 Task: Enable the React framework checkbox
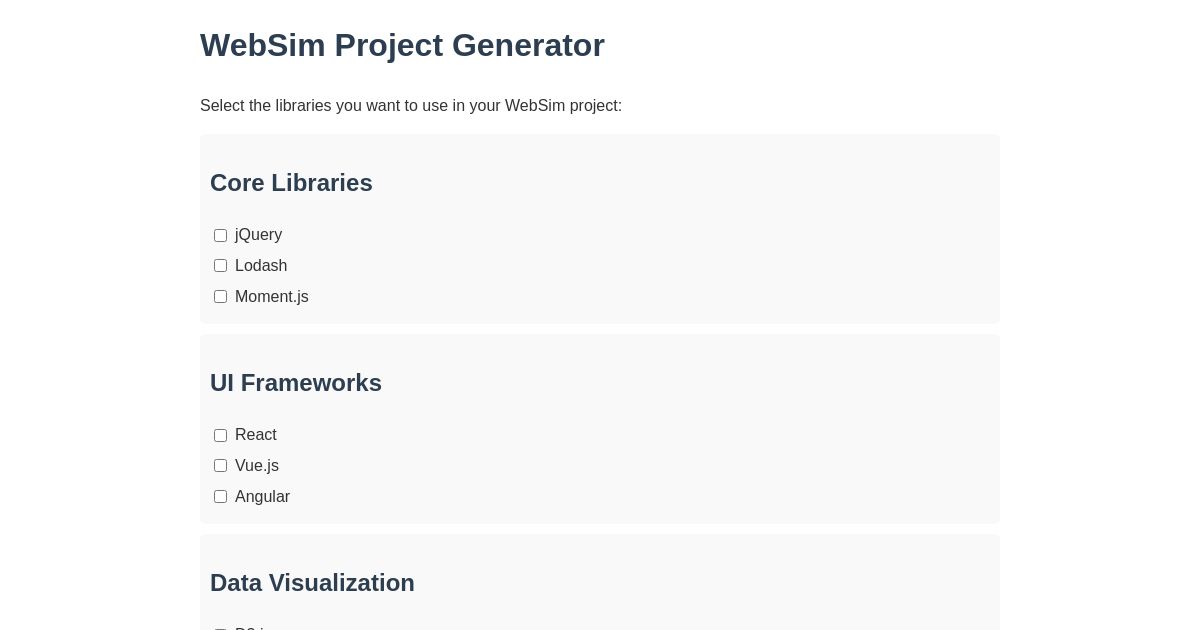pos(220,435)
